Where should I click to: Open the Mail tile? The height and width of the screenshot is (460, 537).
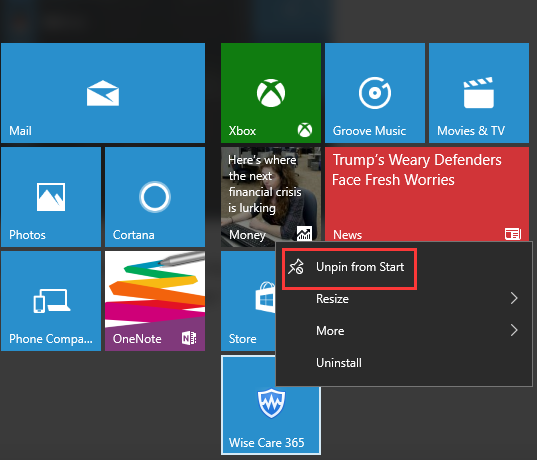tap(103, 93)
